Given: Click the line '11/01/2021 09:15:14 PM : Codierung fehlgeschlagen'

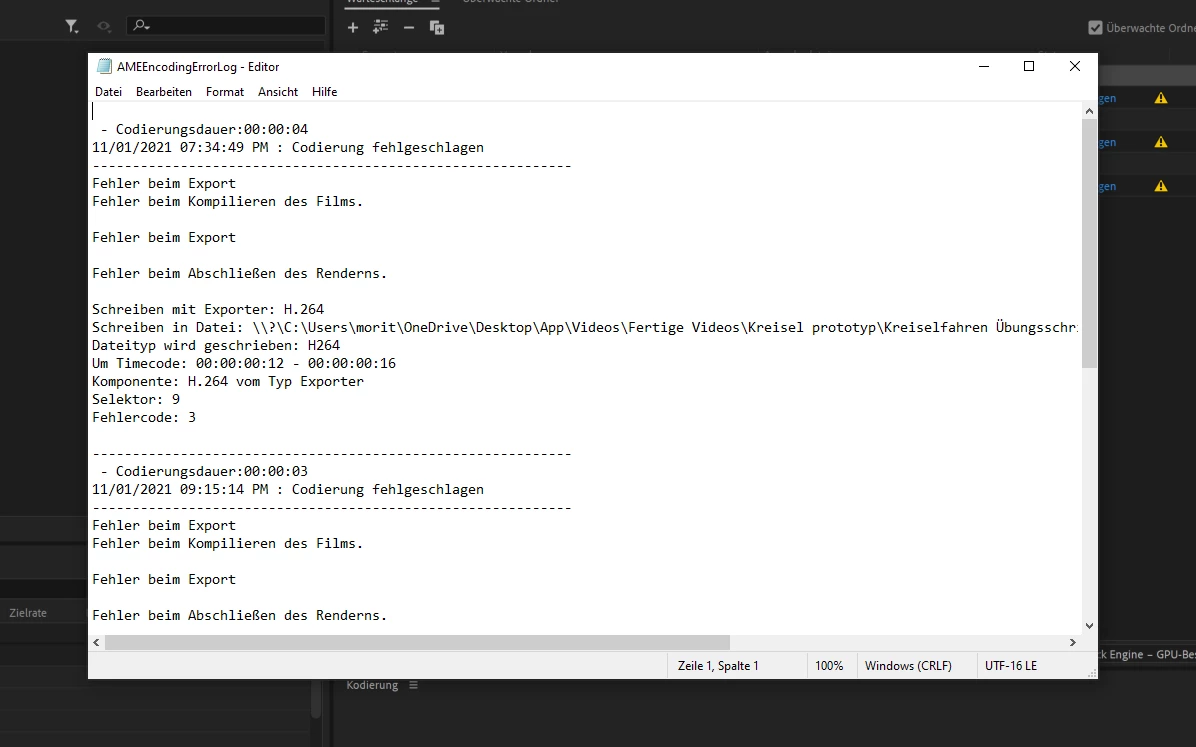Looking at the screenshot, I should coord(288,489).
